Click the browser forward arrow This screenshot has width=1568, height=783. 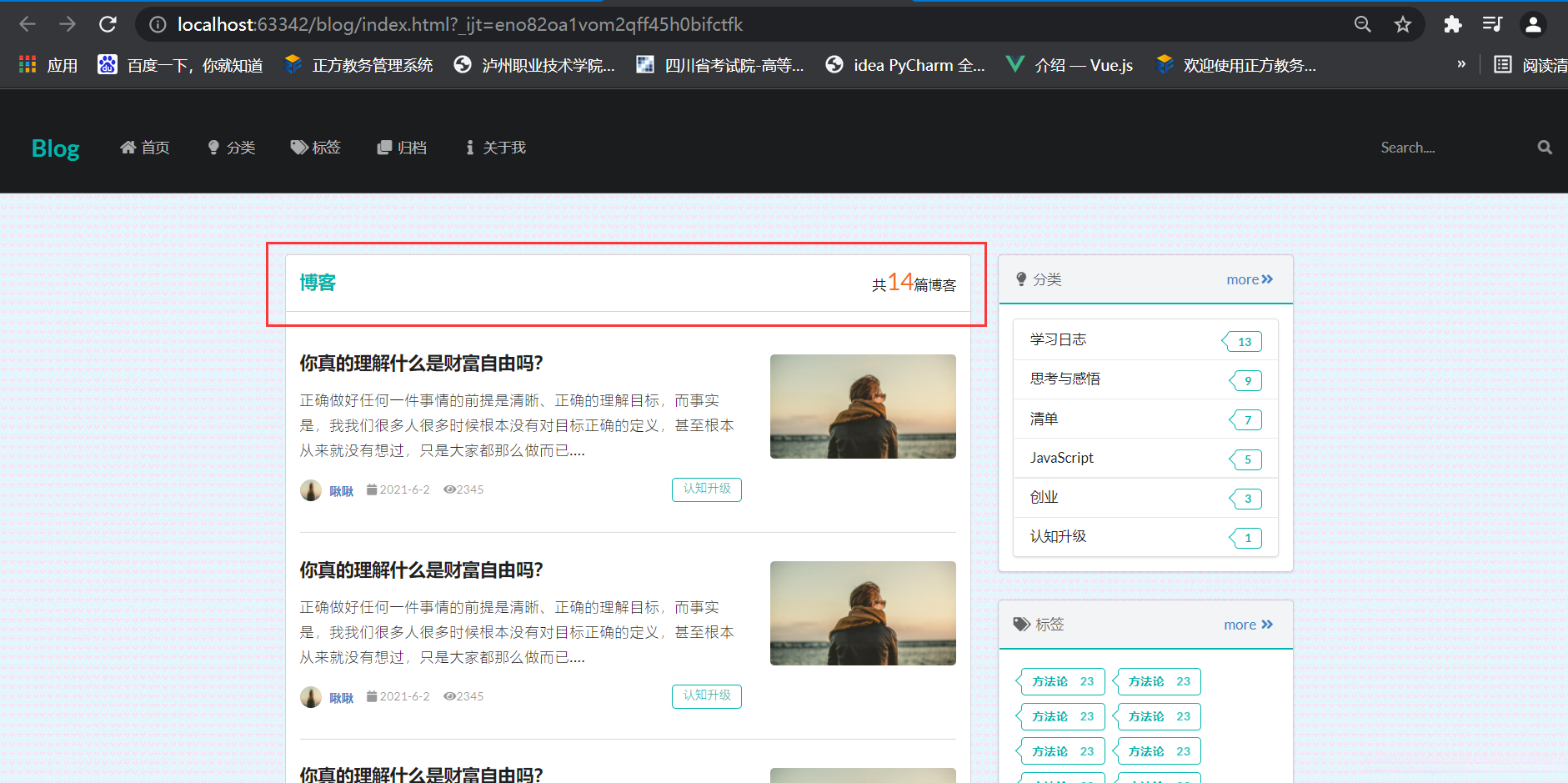click(x=68, y=25)
